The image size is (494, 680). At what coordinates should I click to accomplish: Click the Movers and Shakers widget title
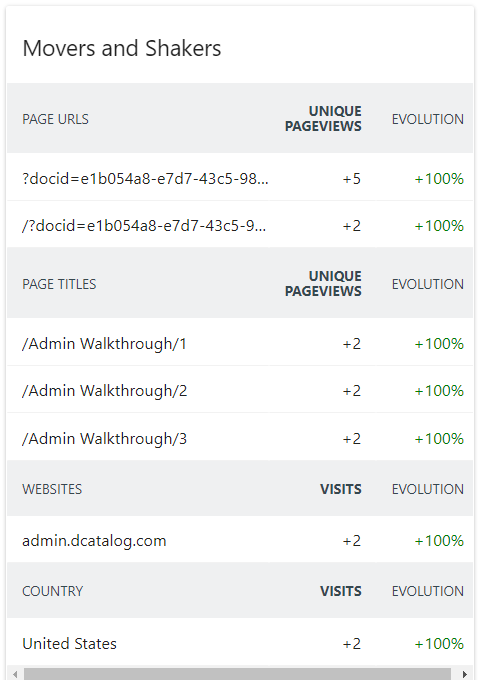coord(121,48)
